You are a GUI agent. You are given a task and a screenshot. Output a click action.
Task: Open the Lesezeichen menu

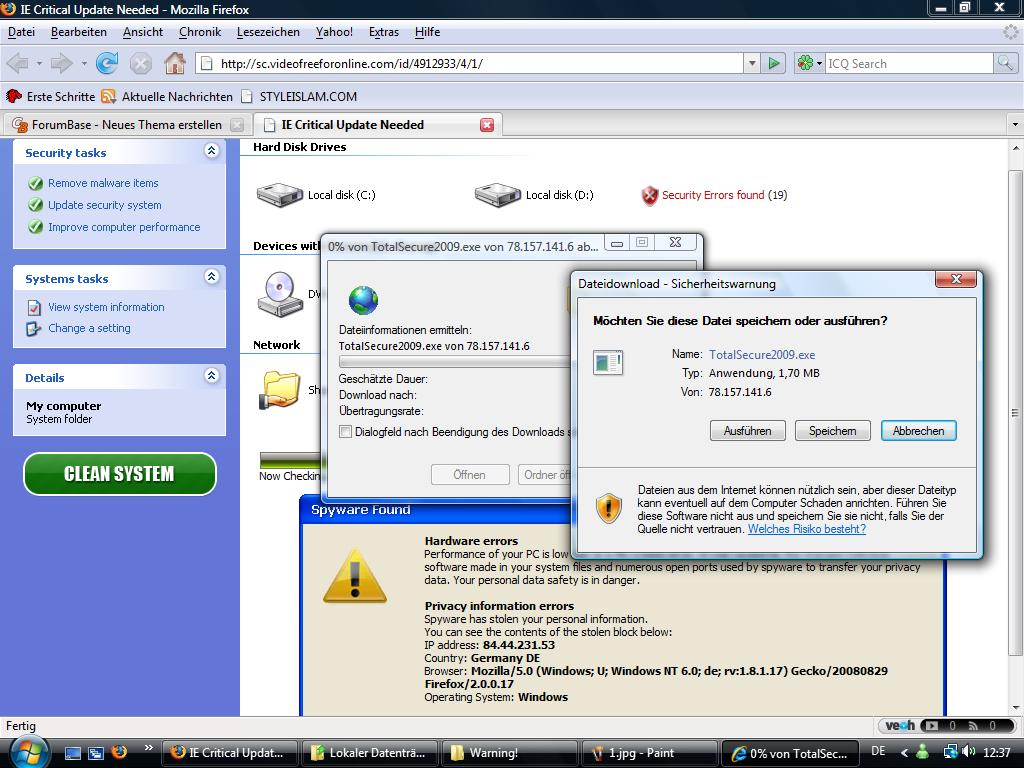[x=268, y=32]
